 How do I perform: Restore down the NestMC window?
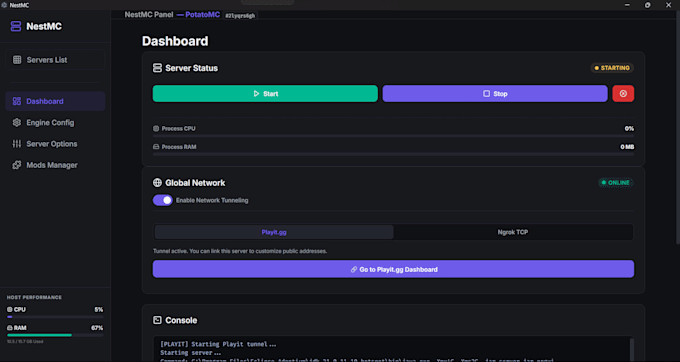(647, 5)
